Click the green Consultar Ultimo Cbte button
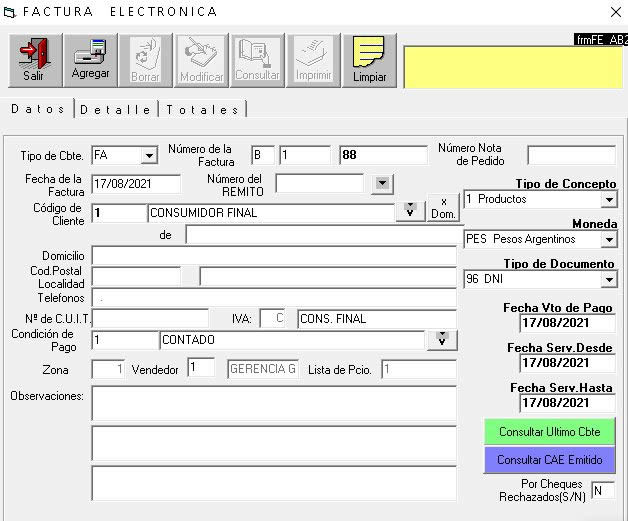This screenshot has width=628, height=521. pyautogui.click(x=548, y=432)
